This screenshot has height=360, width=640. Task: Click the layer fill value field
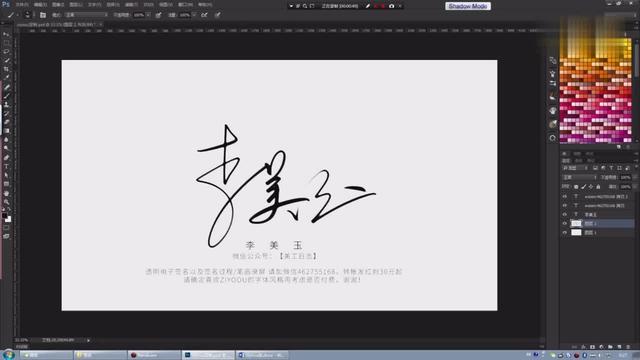tap(626, 187)
